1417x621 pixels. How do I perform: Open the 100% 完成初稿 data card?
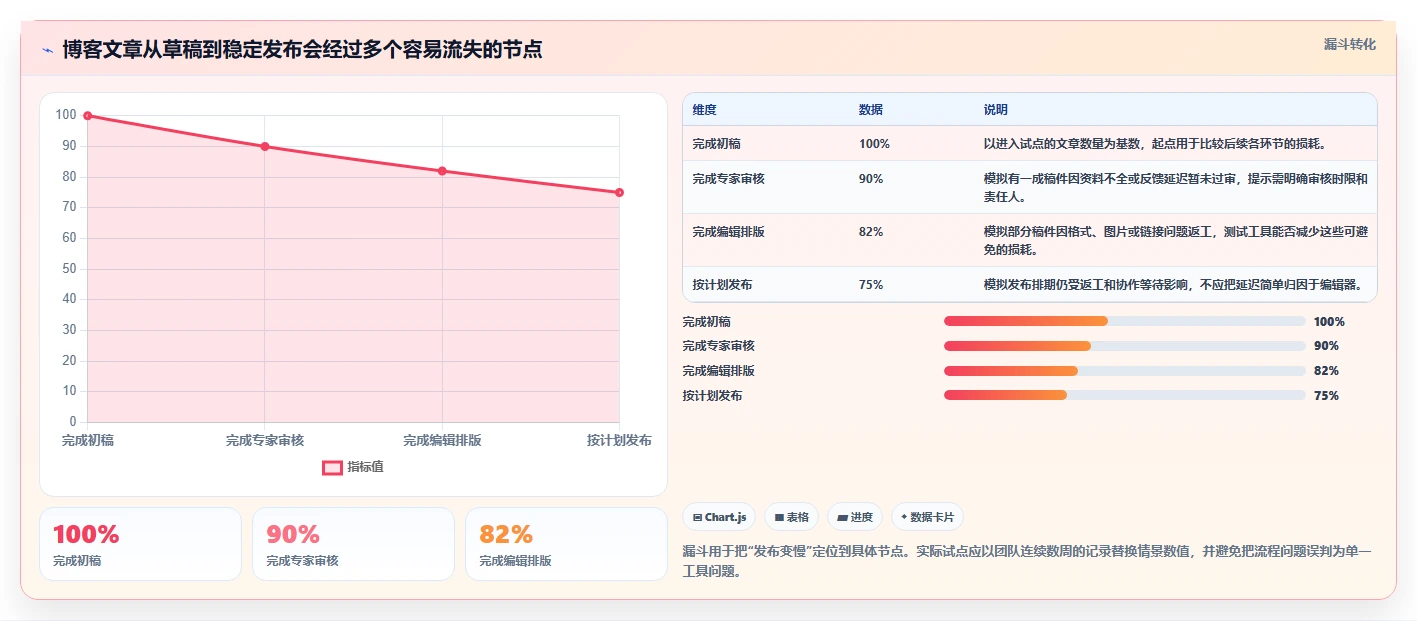click(x=140, y=544)
